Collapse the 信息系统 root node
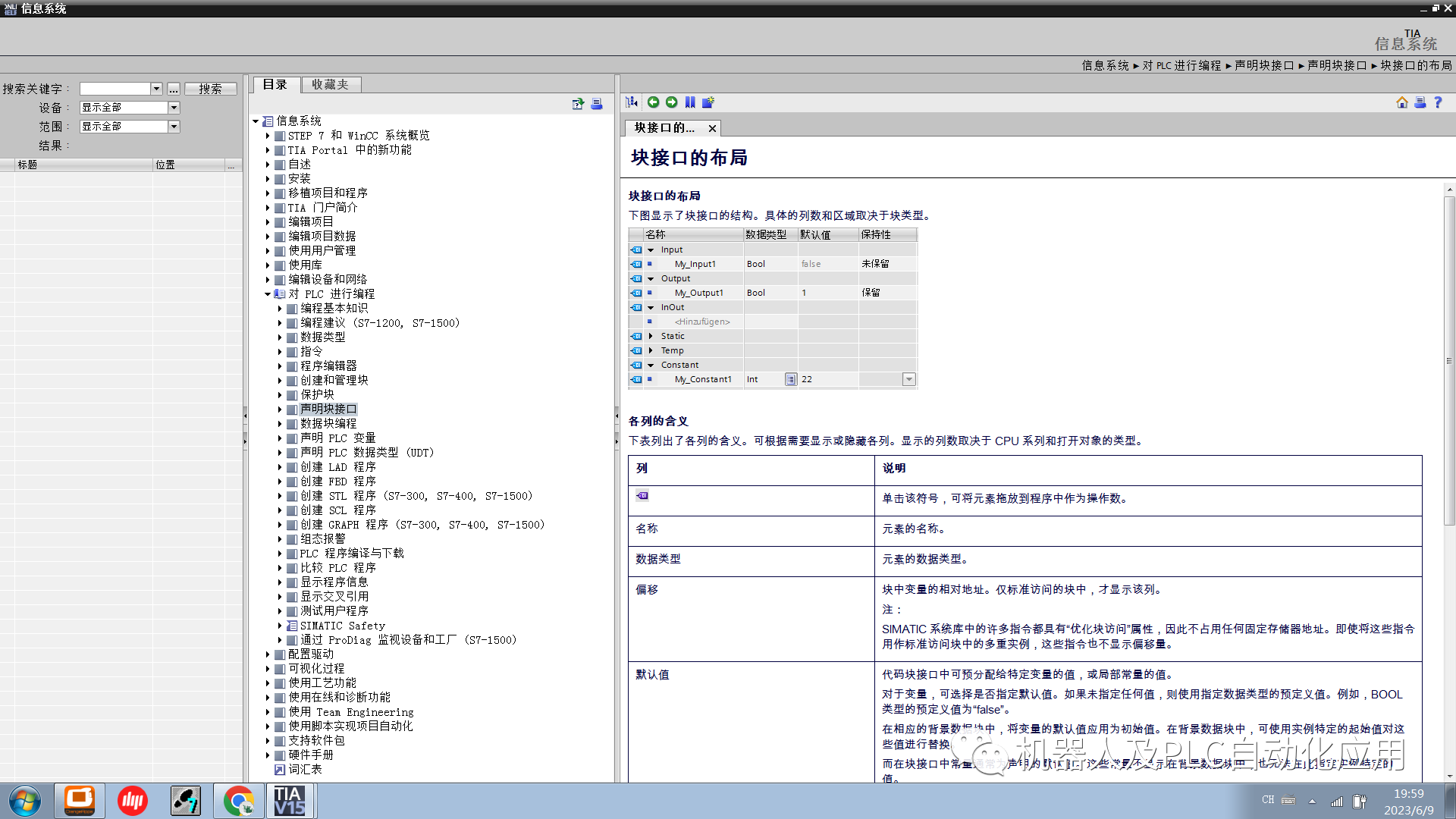The width and height of the screenshot is (1456, 819). click(x=256, y=121)
